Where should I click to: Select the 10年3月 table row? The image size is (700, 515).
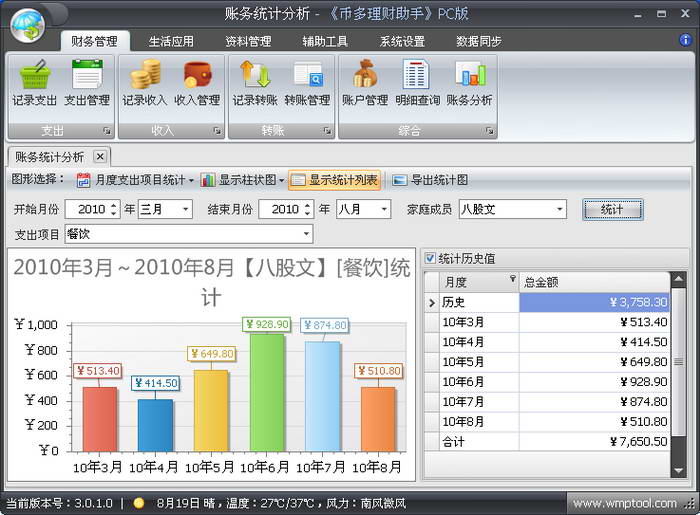(547, 322)
